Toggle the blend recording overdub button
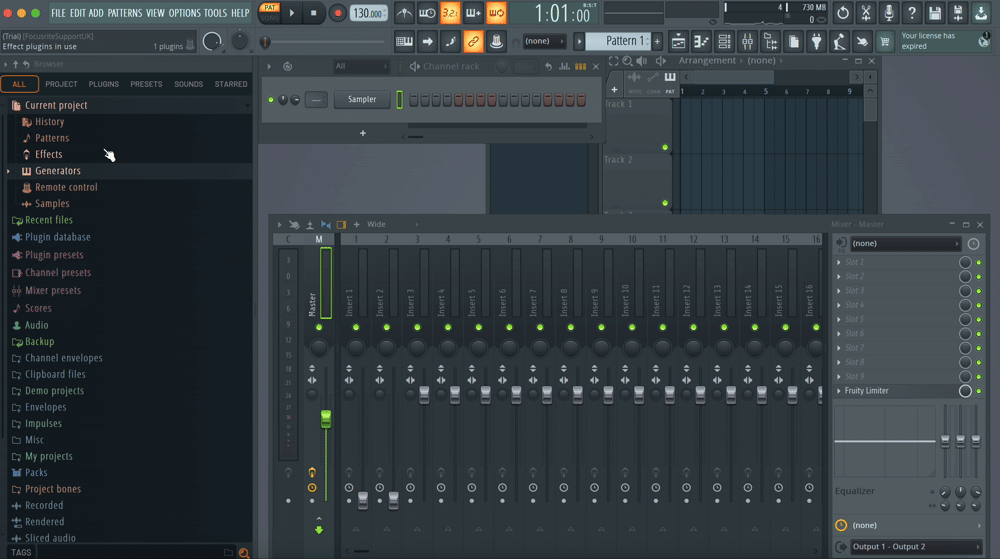 [x=473, y=13]
